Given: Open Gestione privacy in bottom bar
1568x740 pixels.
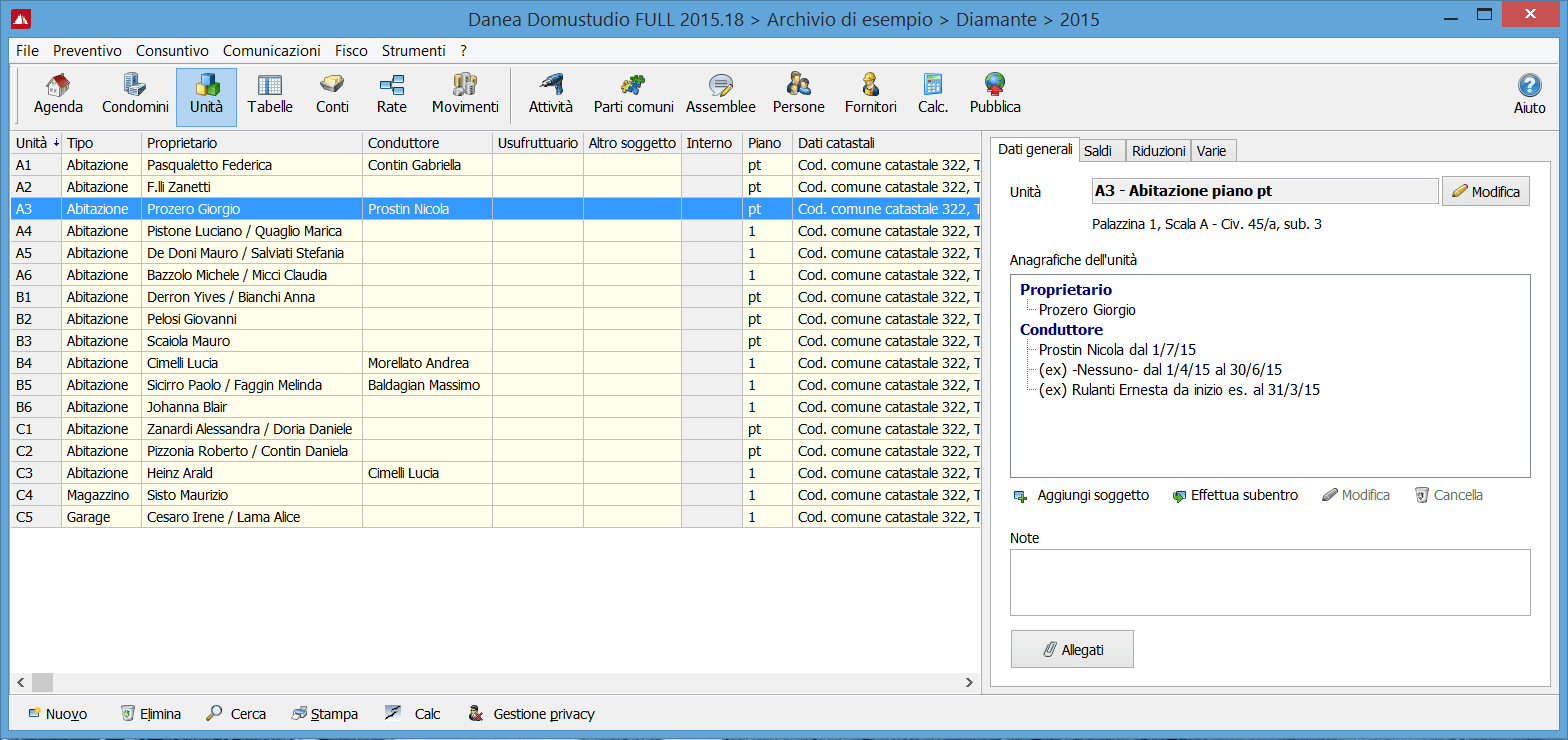Looking at the screenshot, I should tap(531, 714).
